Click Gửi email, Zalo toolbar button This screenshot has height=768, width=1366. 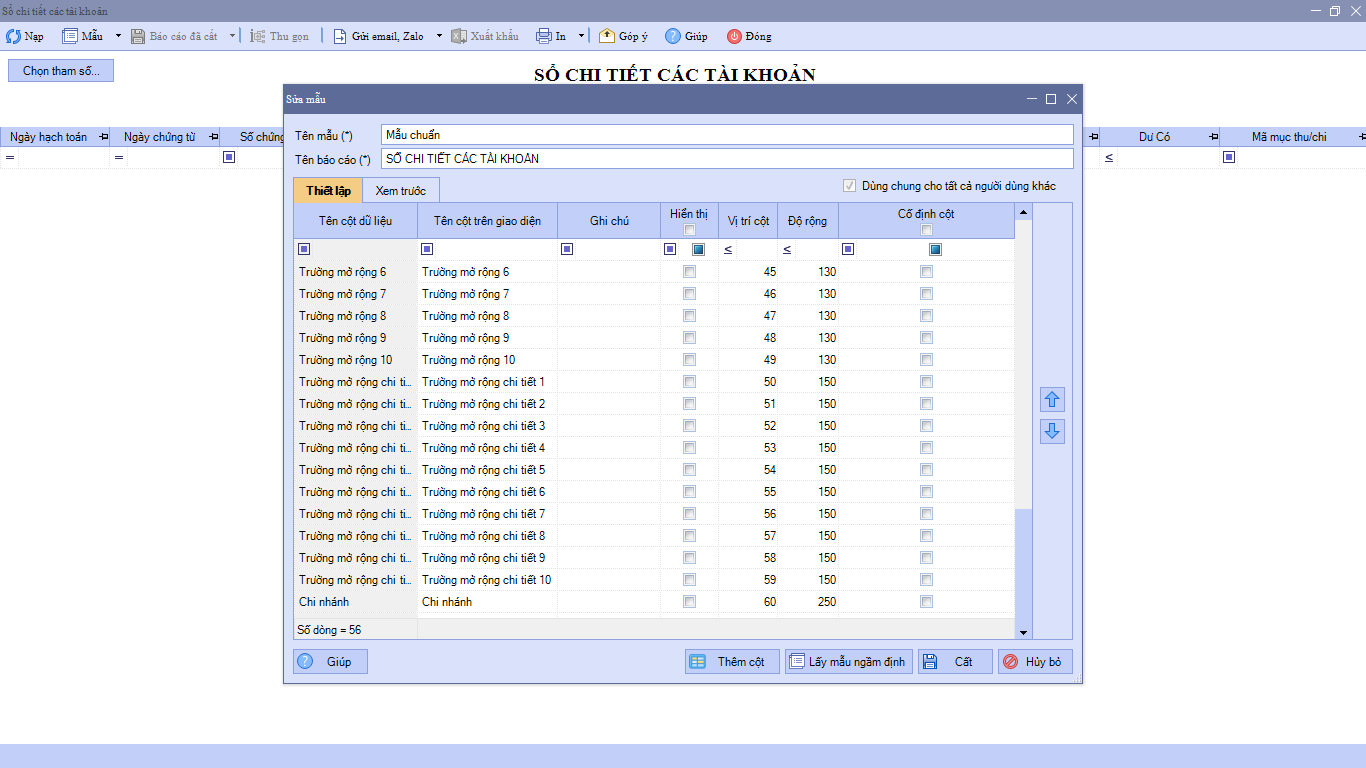pyautogui.click(x=378, y=36)
